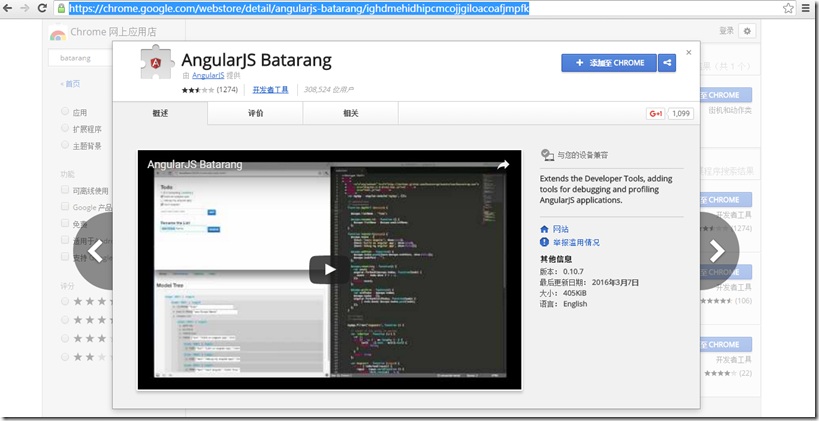Click the 登录 sign-in link
The height and width of the screenshot is (421, 819).
[727, 31]
